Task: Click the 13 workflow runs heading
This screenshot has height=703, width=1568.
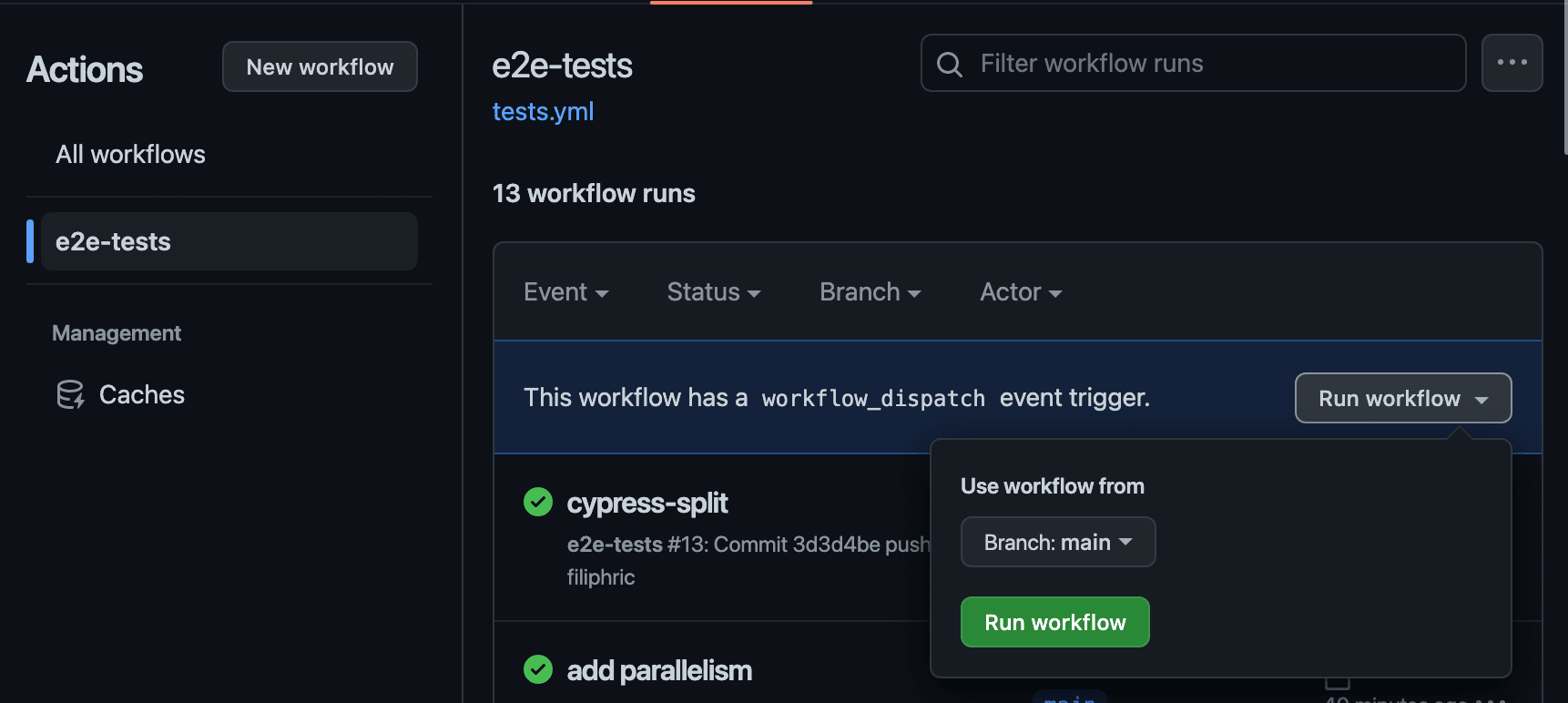Action: (x=594, y=193)
